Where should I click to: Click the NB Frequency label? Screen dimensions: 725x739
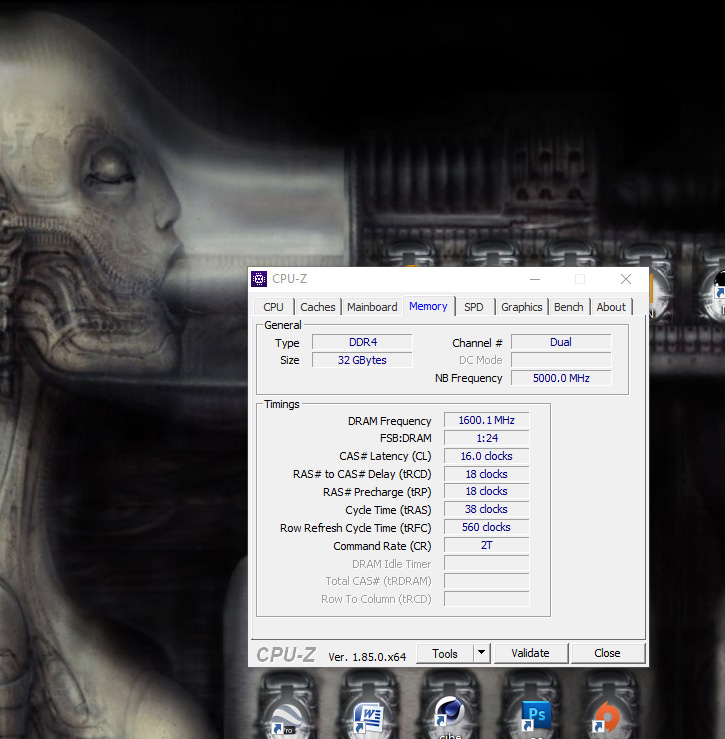click(x=469, y=378)
